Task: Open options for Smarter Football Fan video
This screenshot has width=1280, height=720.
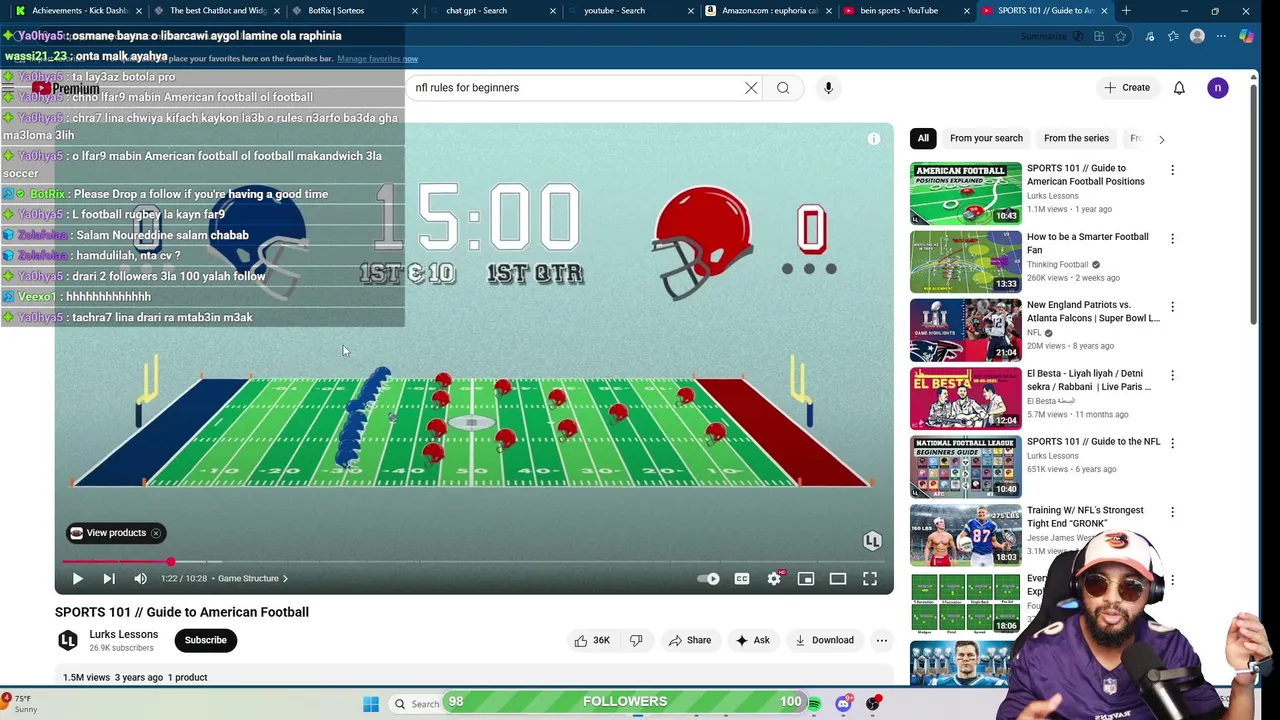Action: pyautogui.click(x=1172, y=238)
